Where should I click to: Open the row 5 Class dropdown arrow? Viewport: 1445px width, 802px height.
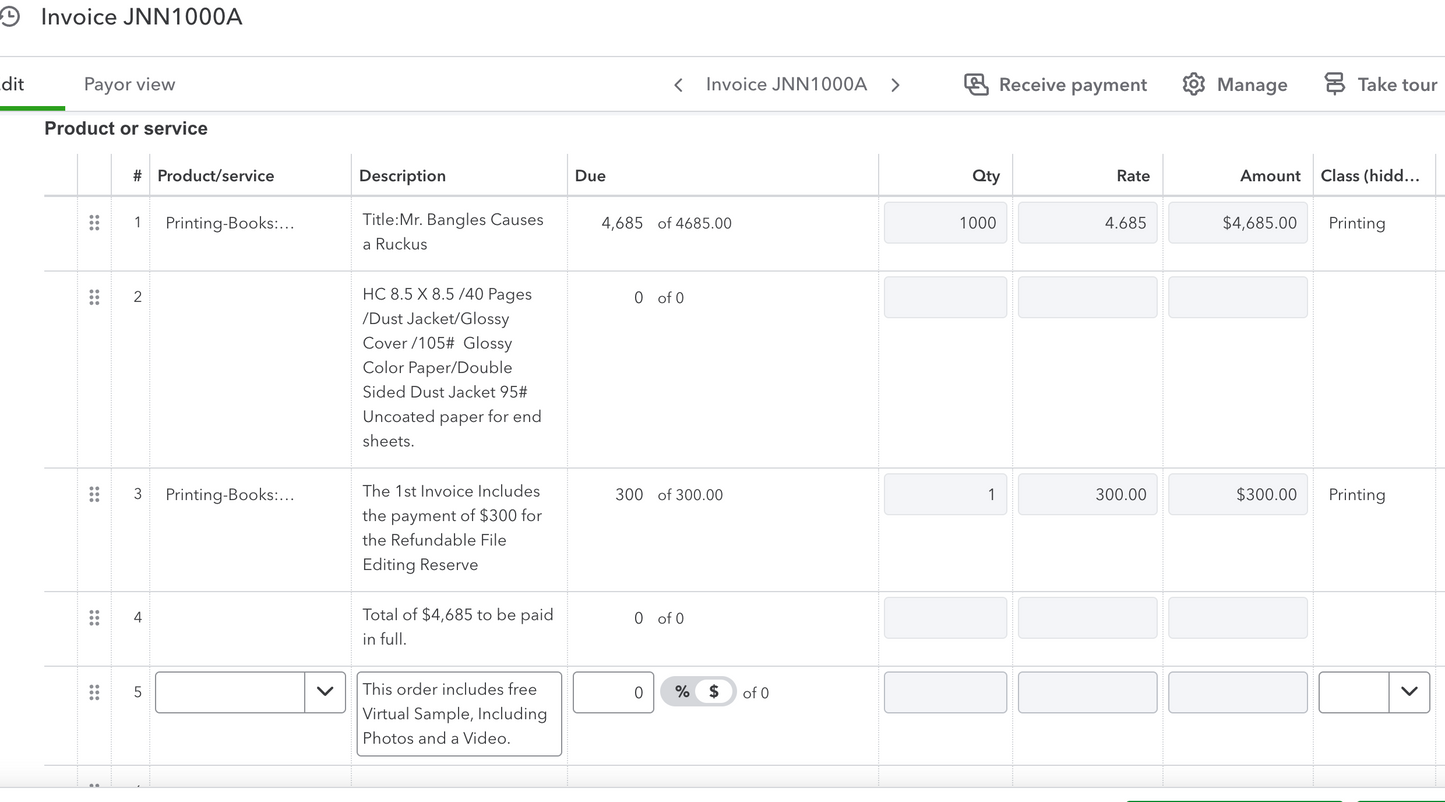(x=1409, y=692)
